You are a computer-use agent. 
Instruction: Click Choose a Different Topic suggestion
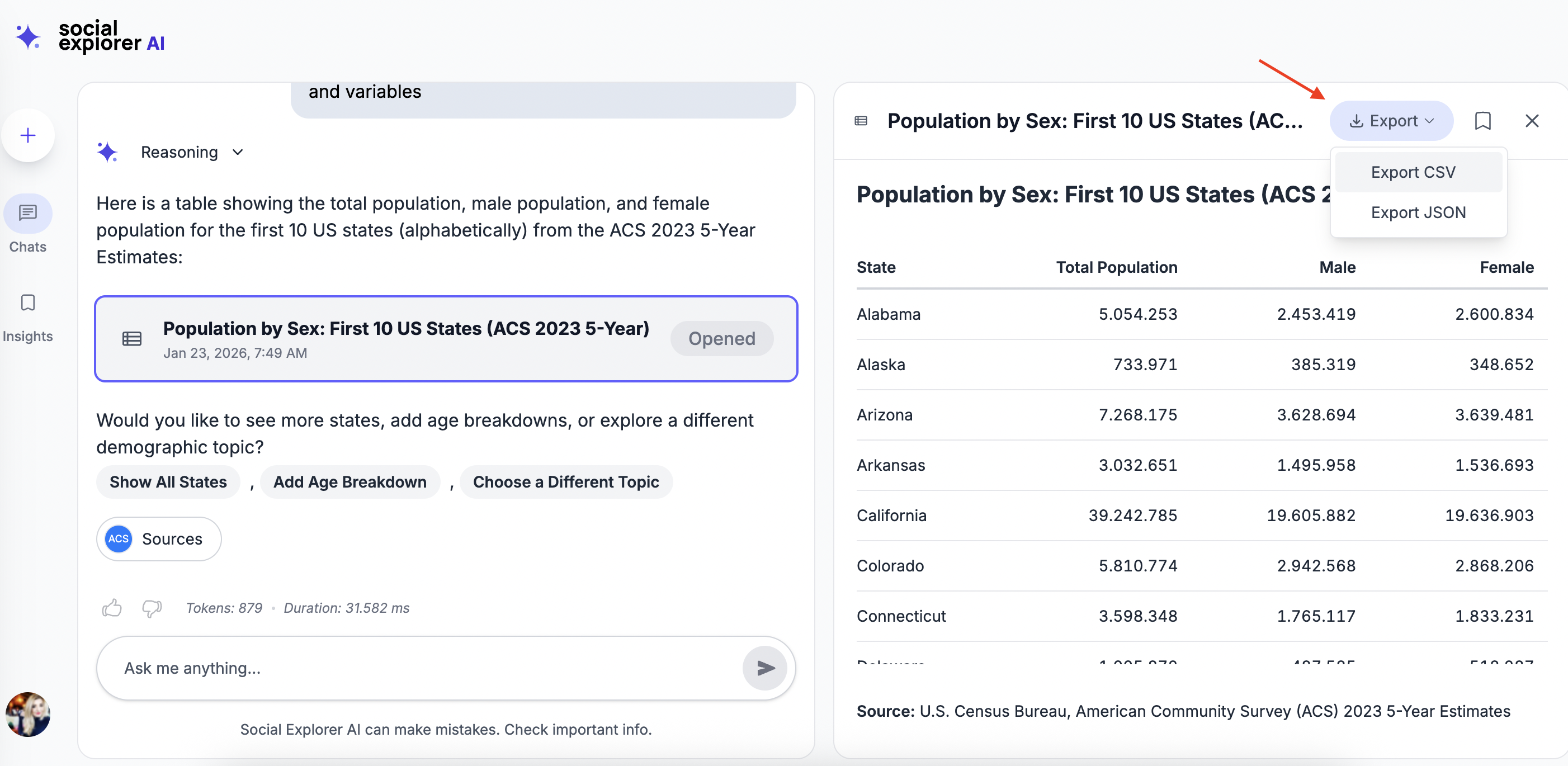coord(565,482)
